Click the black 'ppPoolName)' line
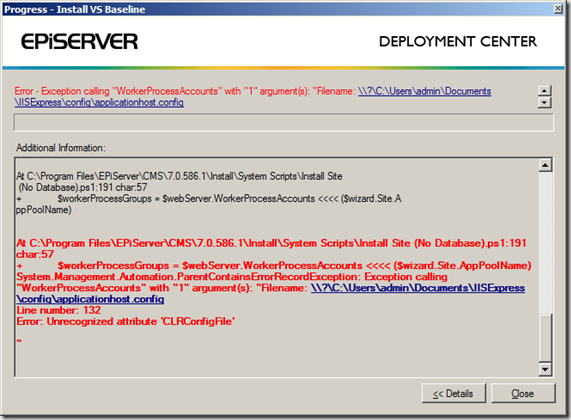This screenshot has height=420, width=571. pos(43,210)
